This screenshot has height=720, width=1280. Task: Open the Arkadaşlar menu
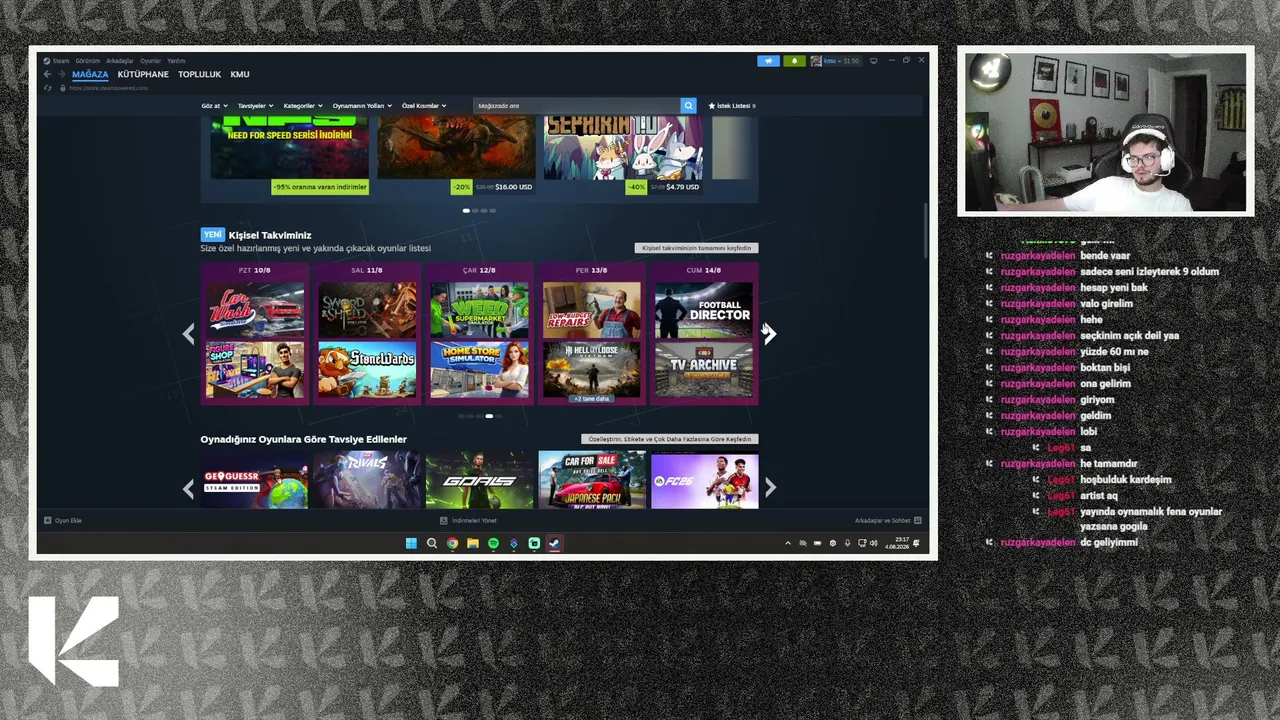pyautogui.click(x=120, y=61)
